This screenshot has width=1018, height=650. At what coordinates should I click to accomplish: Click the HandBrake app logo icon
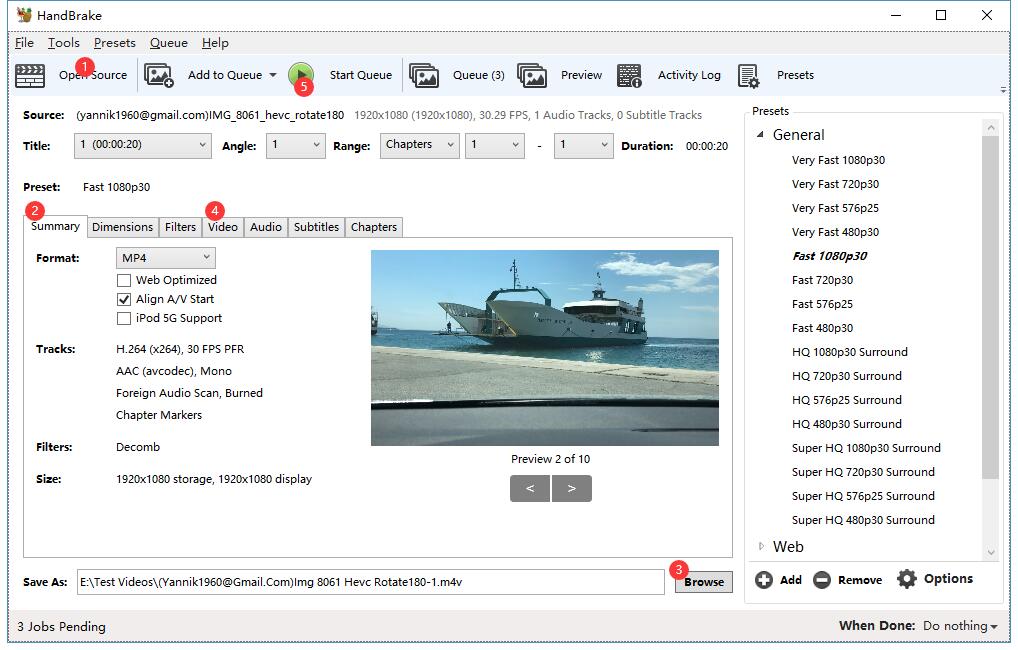coord(24,14)
